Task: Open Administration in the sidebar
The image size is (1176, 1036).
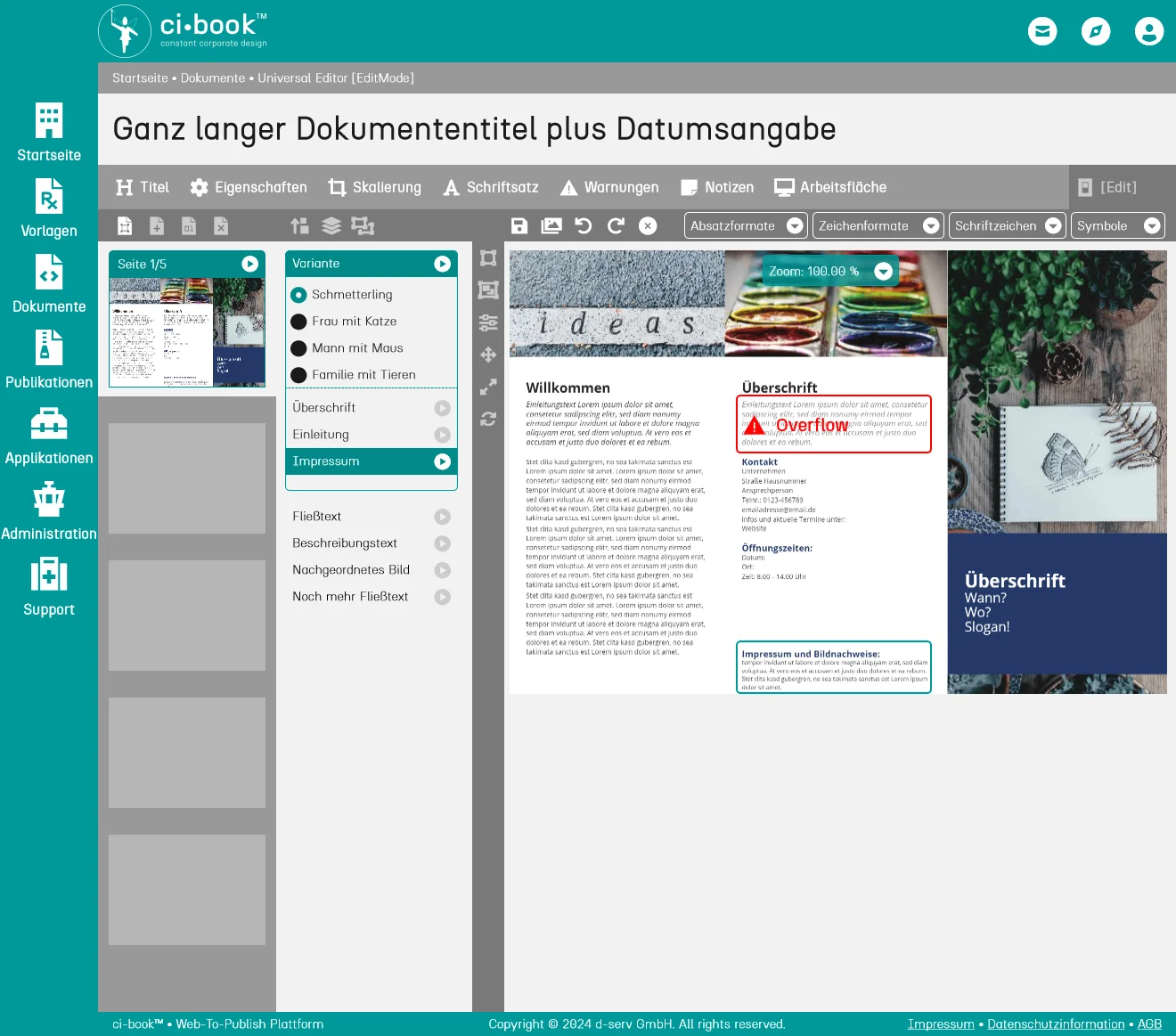Action: click(49, 511)
